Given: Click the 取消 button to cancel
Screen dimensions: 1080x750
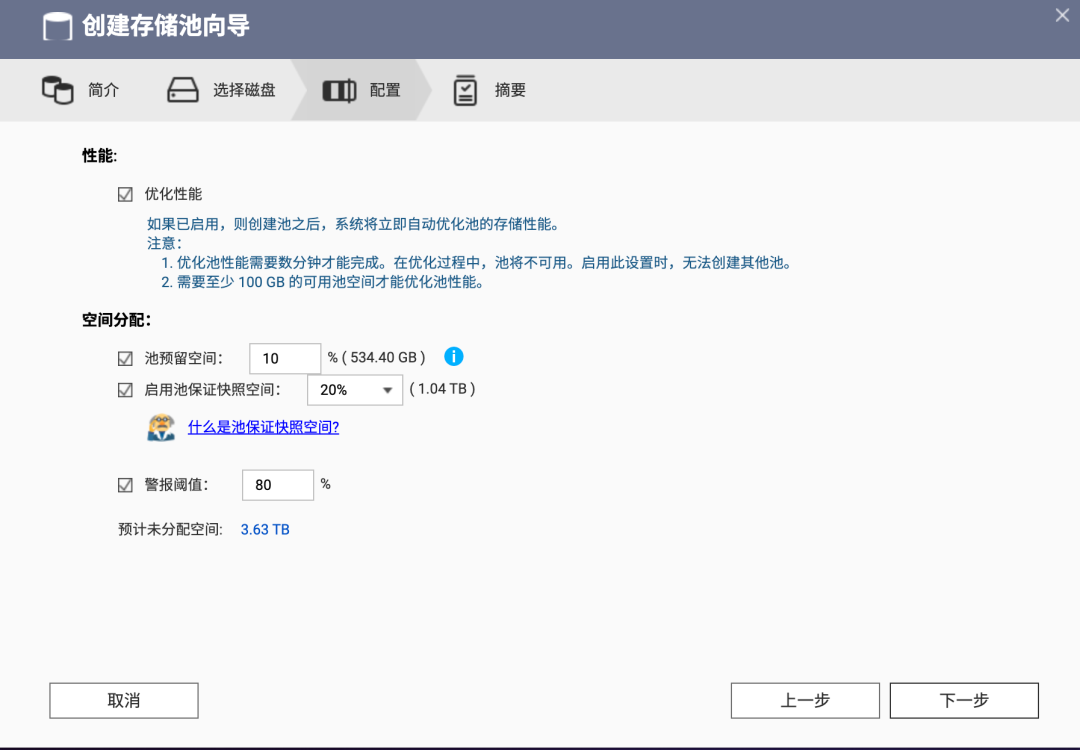Looking at the screenshot, I should (x=123, y=700).
